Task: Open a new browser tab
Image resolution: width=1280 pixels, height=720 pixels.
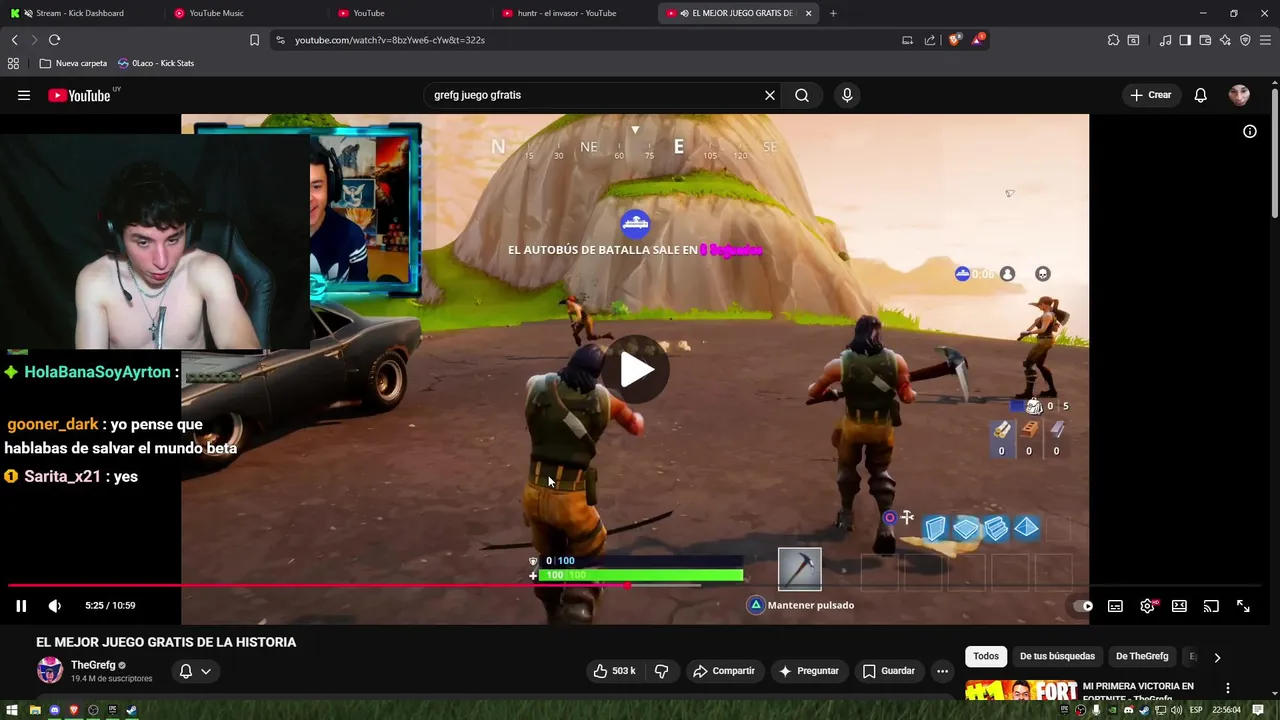Action: (x=833, y=13)
